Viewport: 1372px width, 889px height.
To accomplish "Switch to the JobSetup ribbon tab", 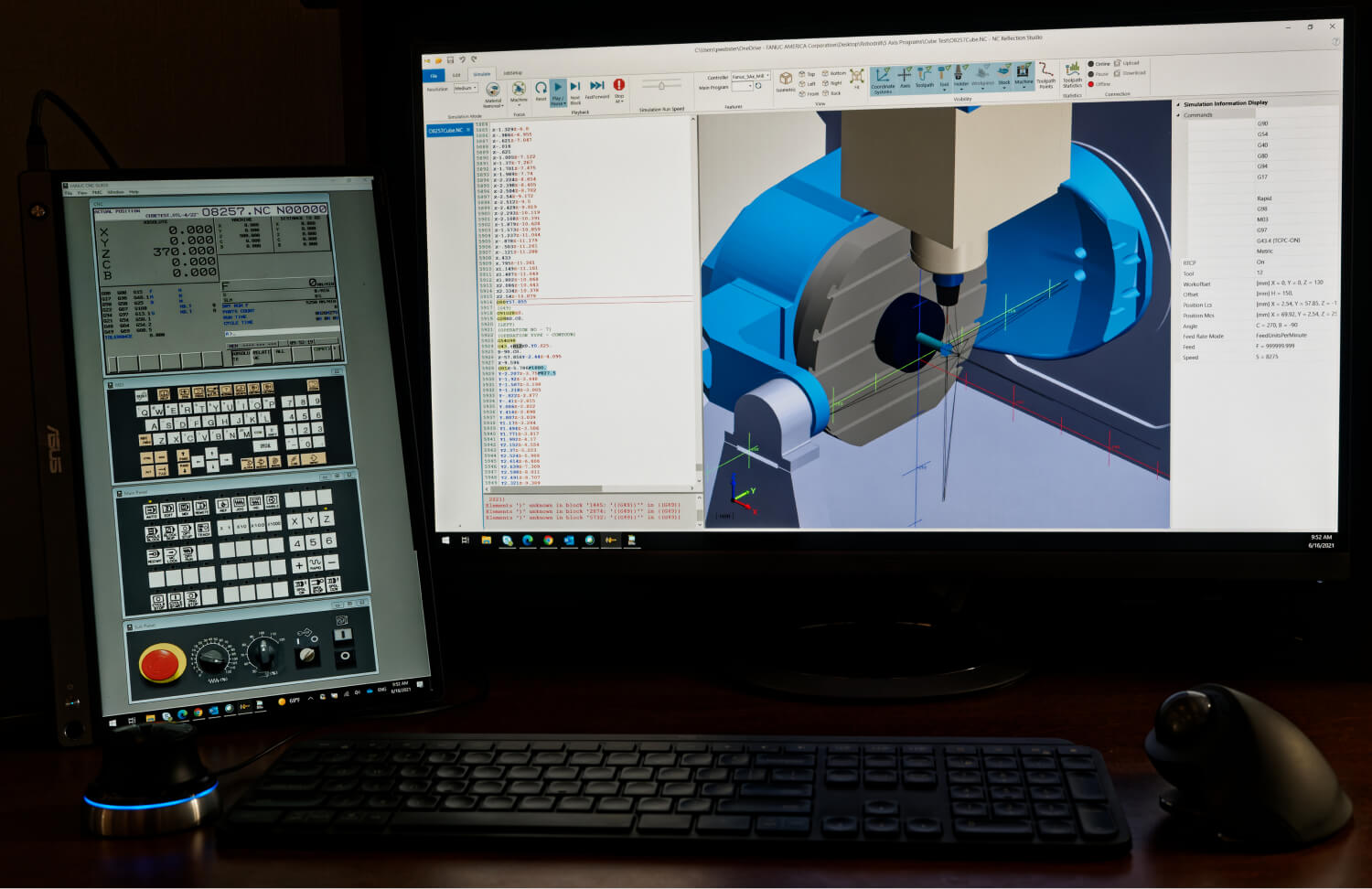I will tap(510, 73).
